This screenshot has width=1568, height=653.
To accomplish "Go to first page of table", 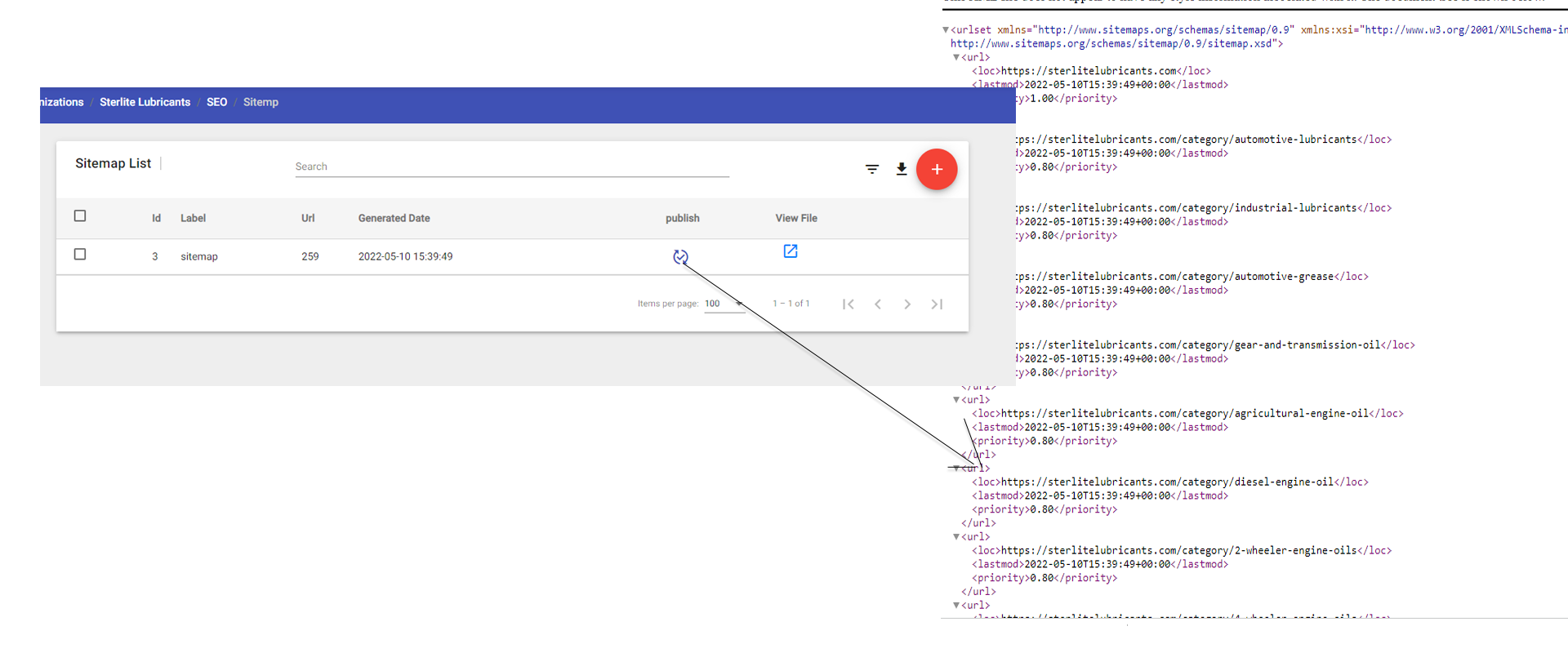I will pyautogui.click(x=849, y=304).
